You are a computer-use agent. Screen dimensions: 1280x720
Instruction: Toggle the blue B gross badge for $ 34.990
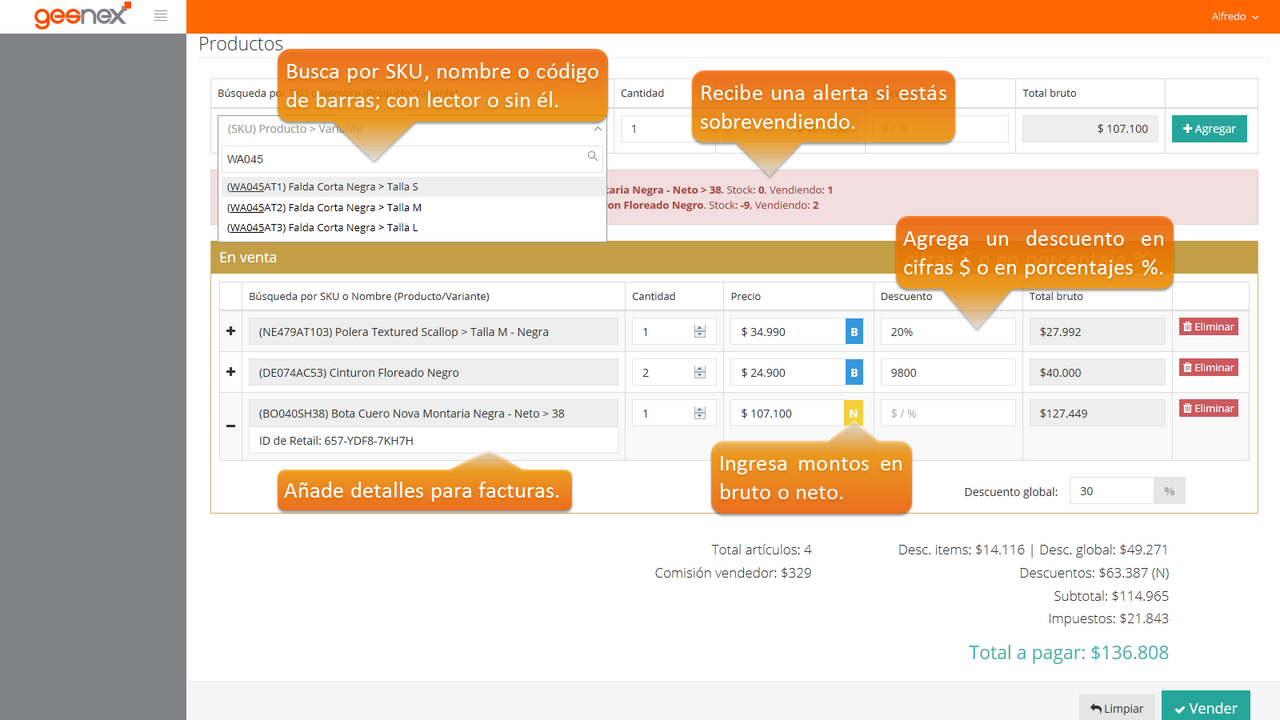(x=854, y=331)
